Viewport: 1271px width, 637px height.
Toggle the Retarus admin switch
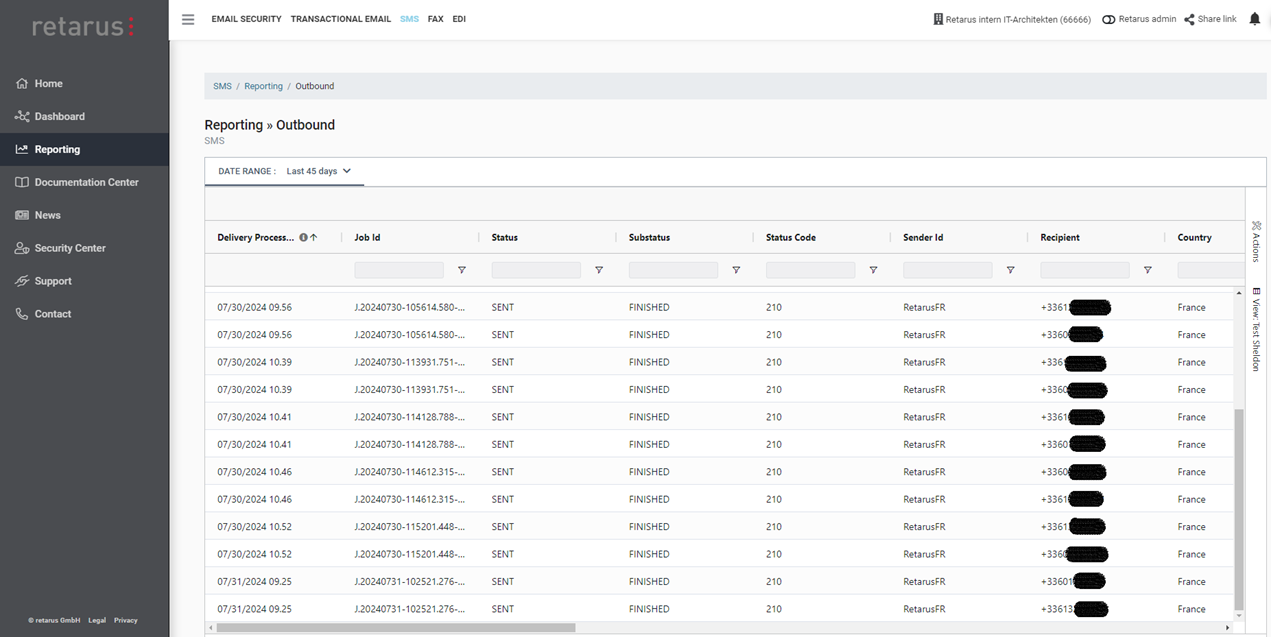tap(1108, 19)
